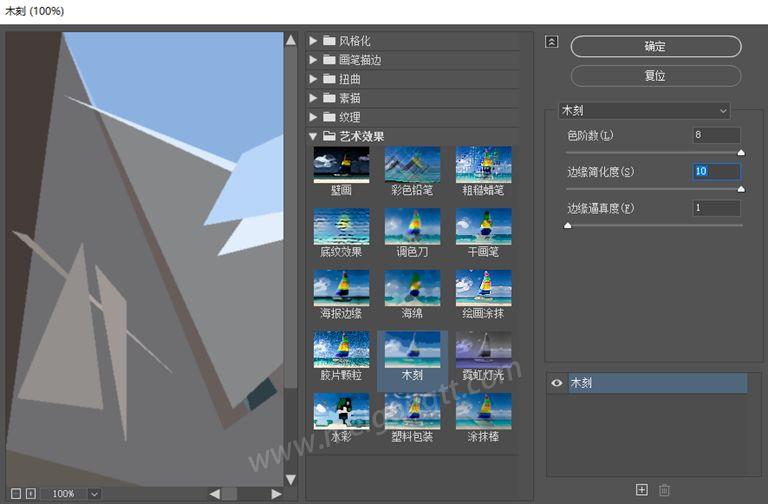Select the 绘画涂抹 filter thumbnail

point(483,288)
